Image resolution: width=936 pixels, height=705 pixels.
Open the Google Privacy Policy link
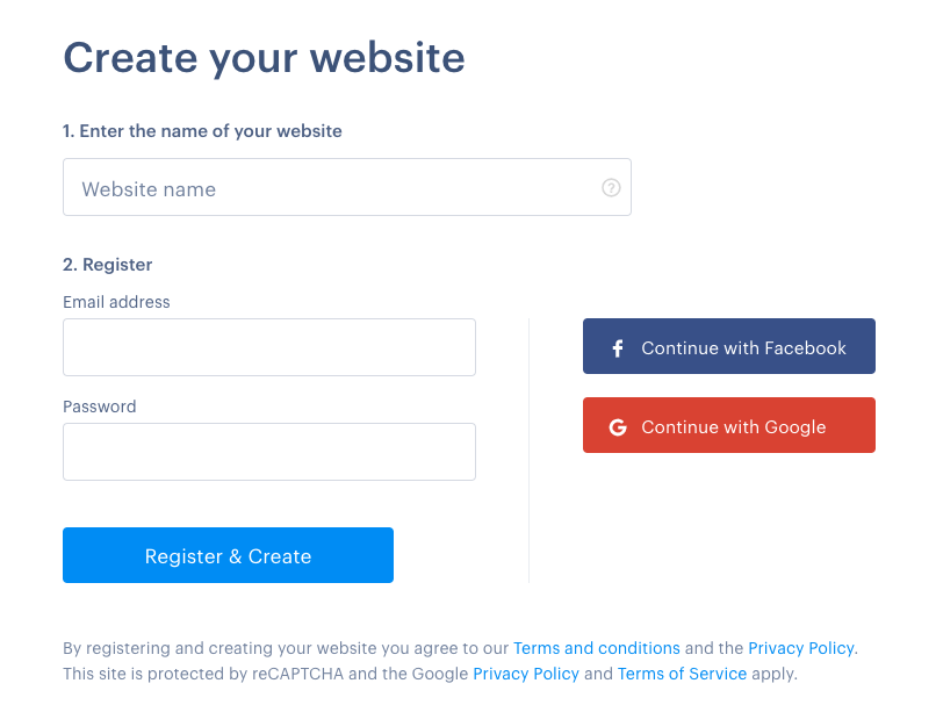click(x=526, y=673)
